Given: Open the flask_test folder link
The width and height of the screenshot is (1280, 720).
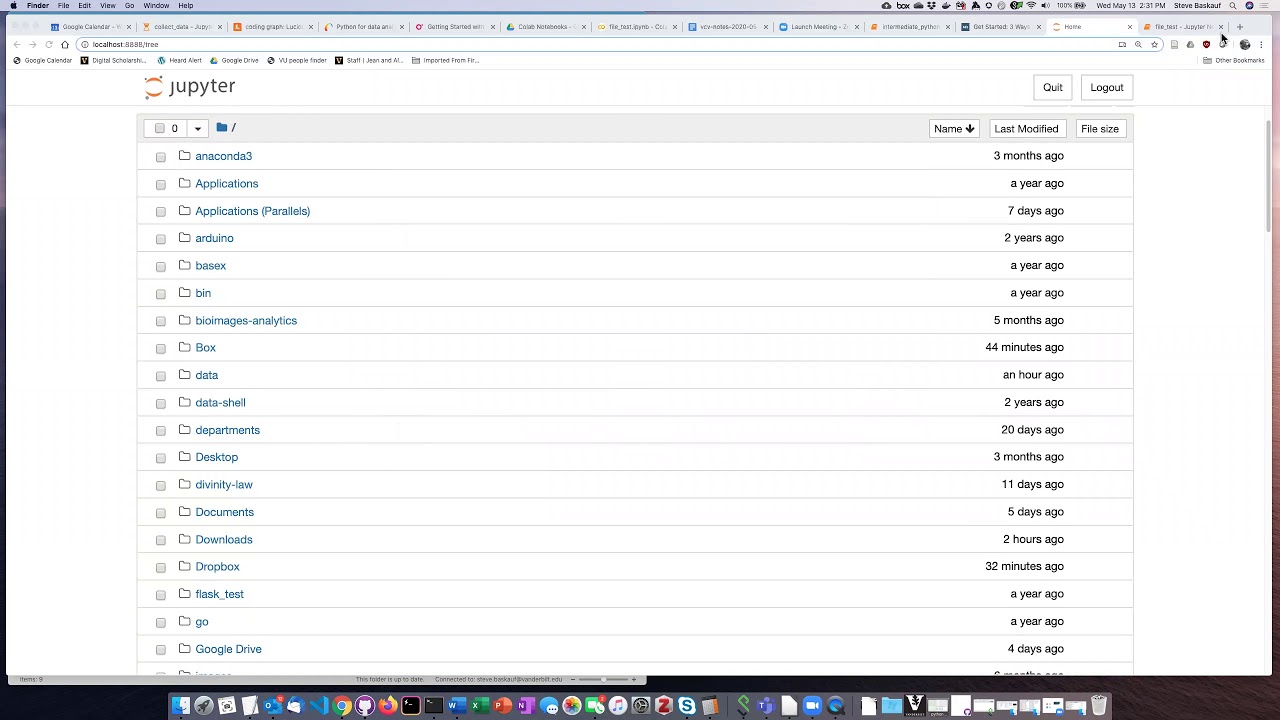Looking at the screenshot, I should pos(219,594).
